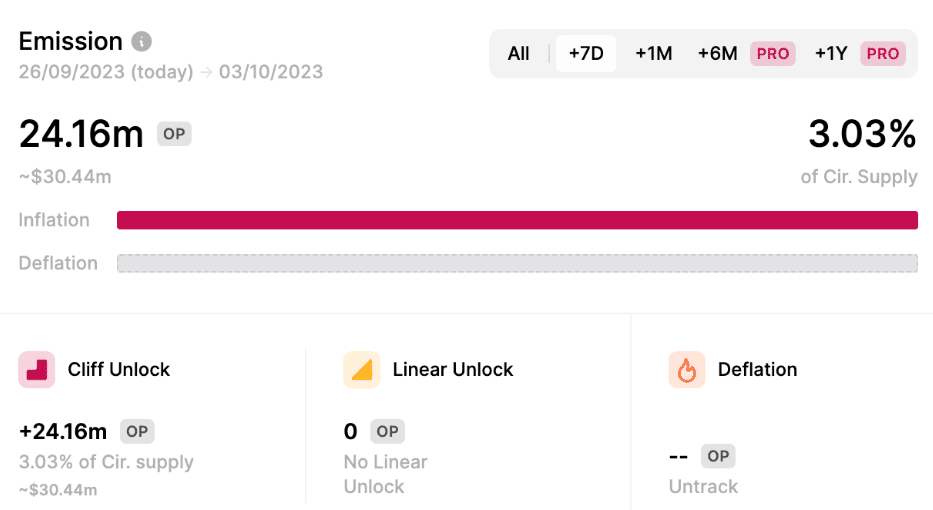Click the emission date range text

tap(171, 72)
